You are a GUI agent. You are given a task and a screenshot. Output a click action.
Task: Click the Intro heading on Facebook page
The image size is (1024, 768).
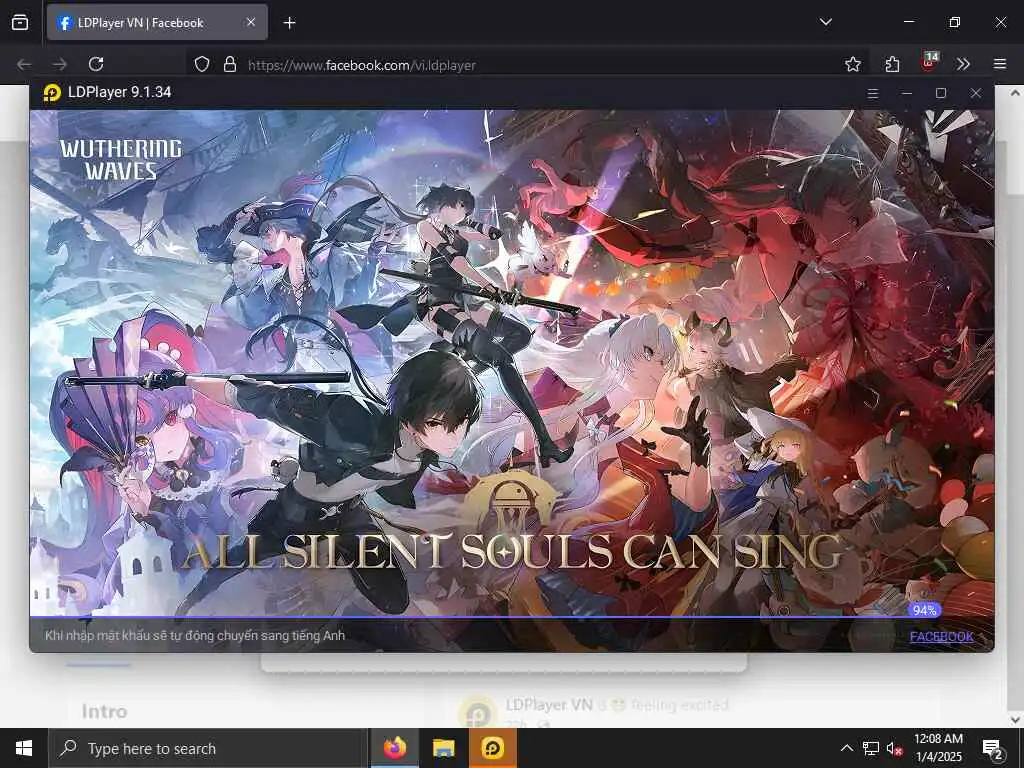104,711
